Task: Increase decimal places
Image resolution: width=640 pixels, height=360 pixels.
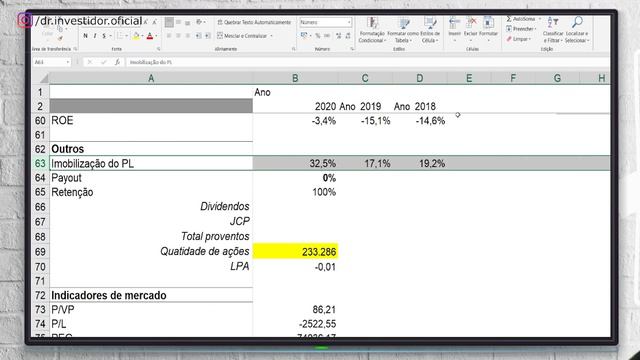Action: pos(338,36)
